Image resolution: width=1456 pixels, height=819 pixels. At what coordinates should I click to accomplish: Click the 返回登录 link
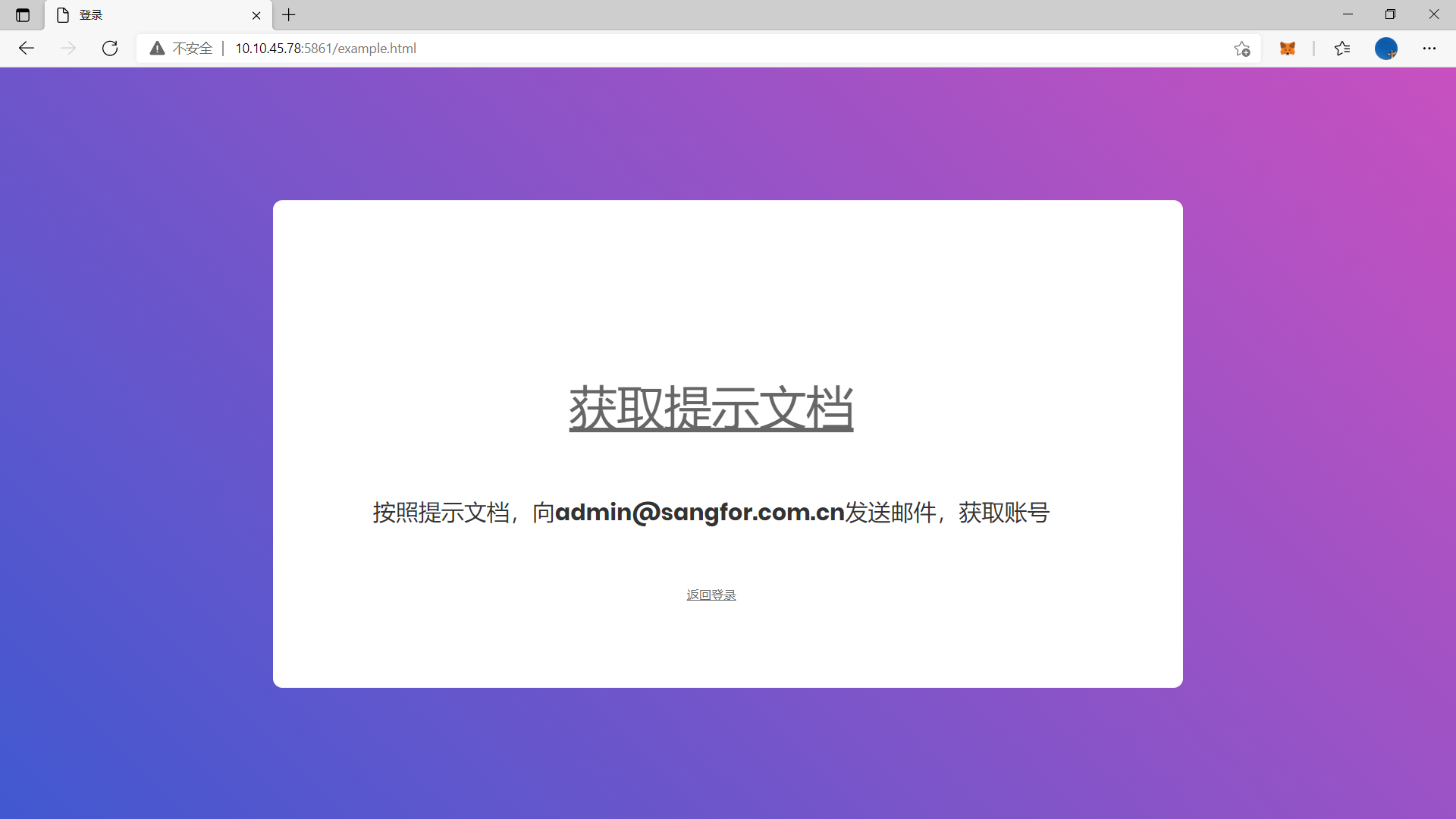(711, 595)
